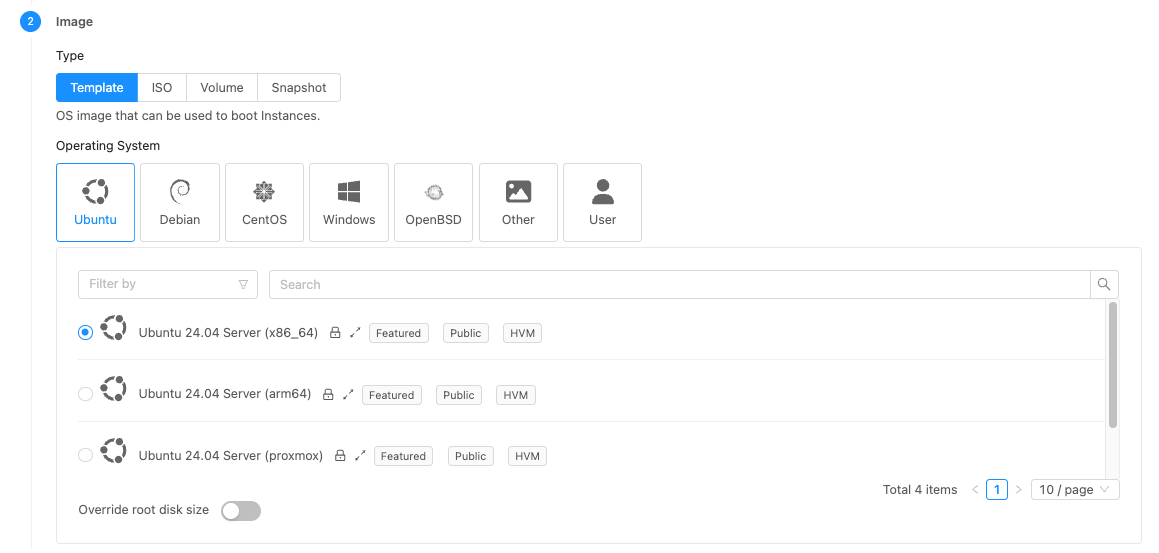The image size is (1159, 553).
Task: Choose the CentOS operating system card
Action: click(x=265, y=203)
